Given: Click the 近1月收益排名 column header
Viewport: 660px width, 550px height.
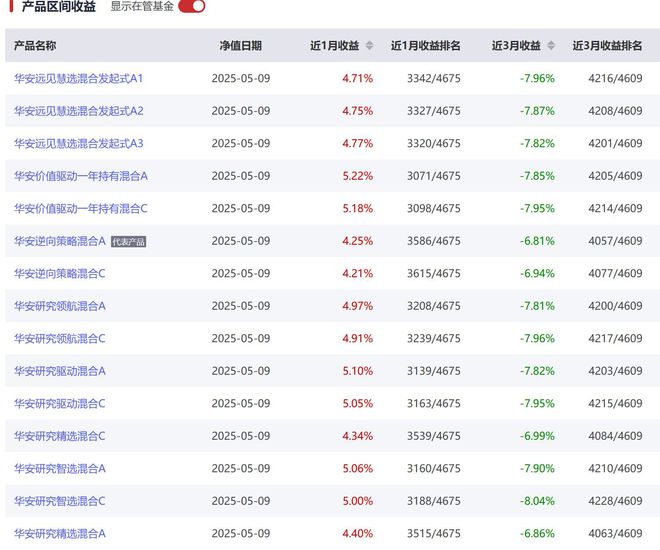Looking at the screenshot, I should coord(426,45).
